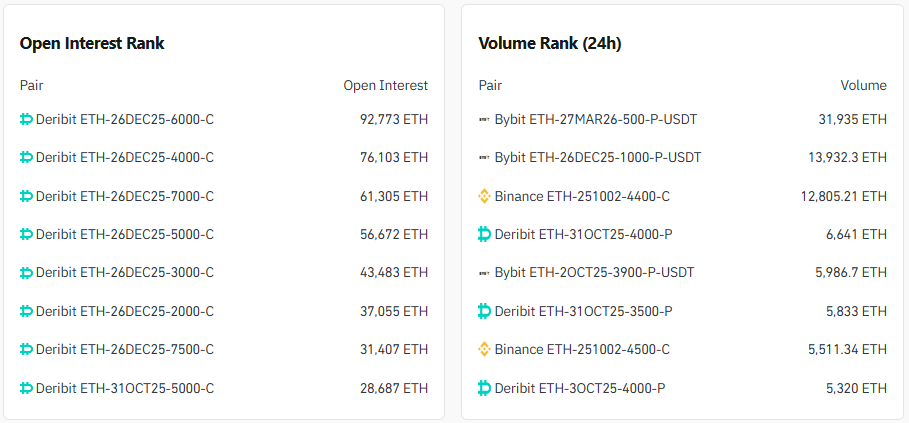
Task: Click Bybit icon beside ETH-27MAR26-500-P-USDT
Action: pyautogui.click(x=485, y=120)
